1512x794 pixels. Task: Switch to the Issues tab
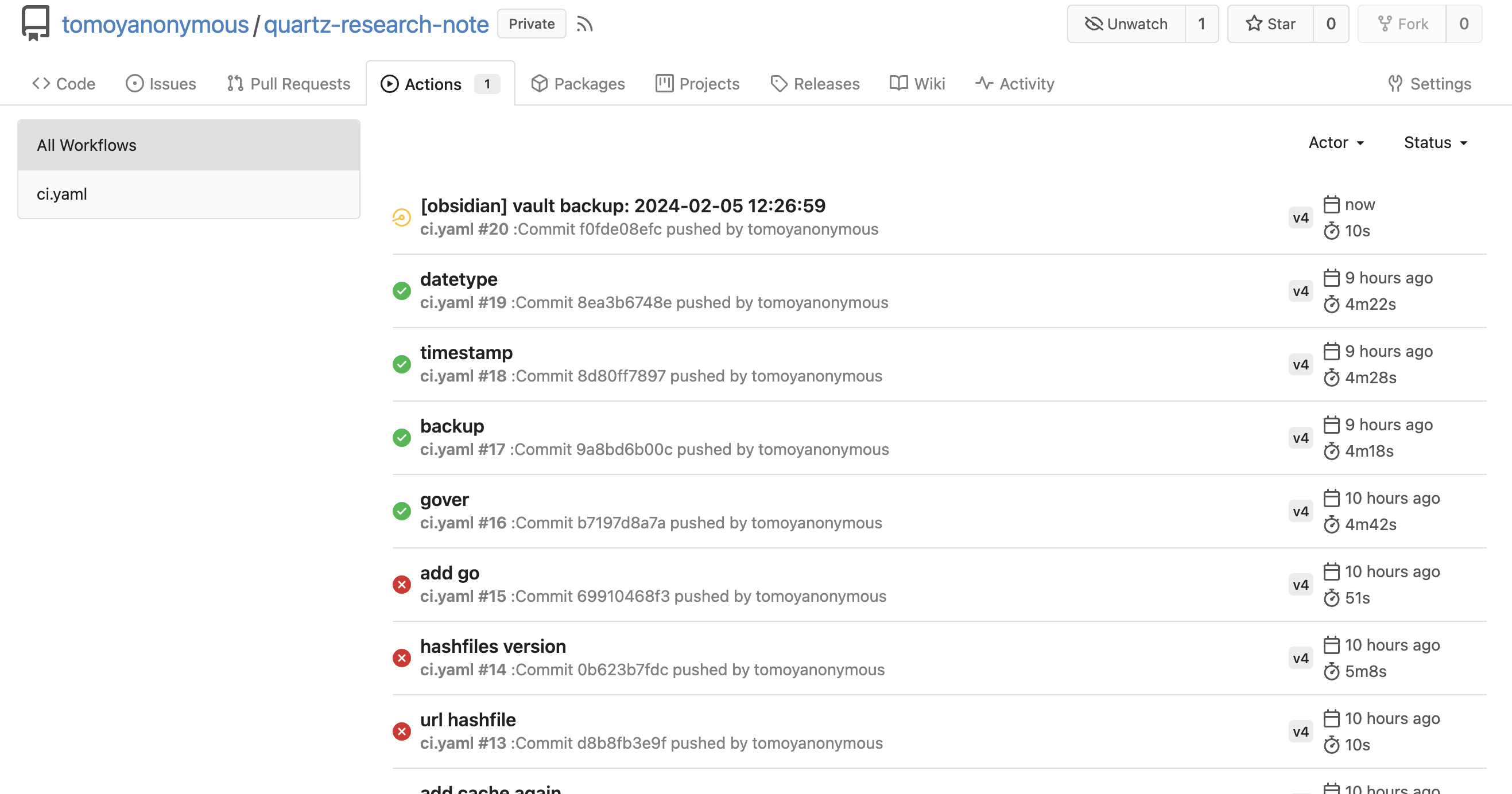[161, 84]
